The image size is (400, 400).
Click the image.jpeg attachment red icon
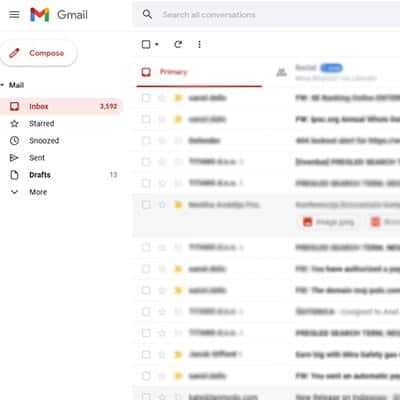click(x=308, y=222)
